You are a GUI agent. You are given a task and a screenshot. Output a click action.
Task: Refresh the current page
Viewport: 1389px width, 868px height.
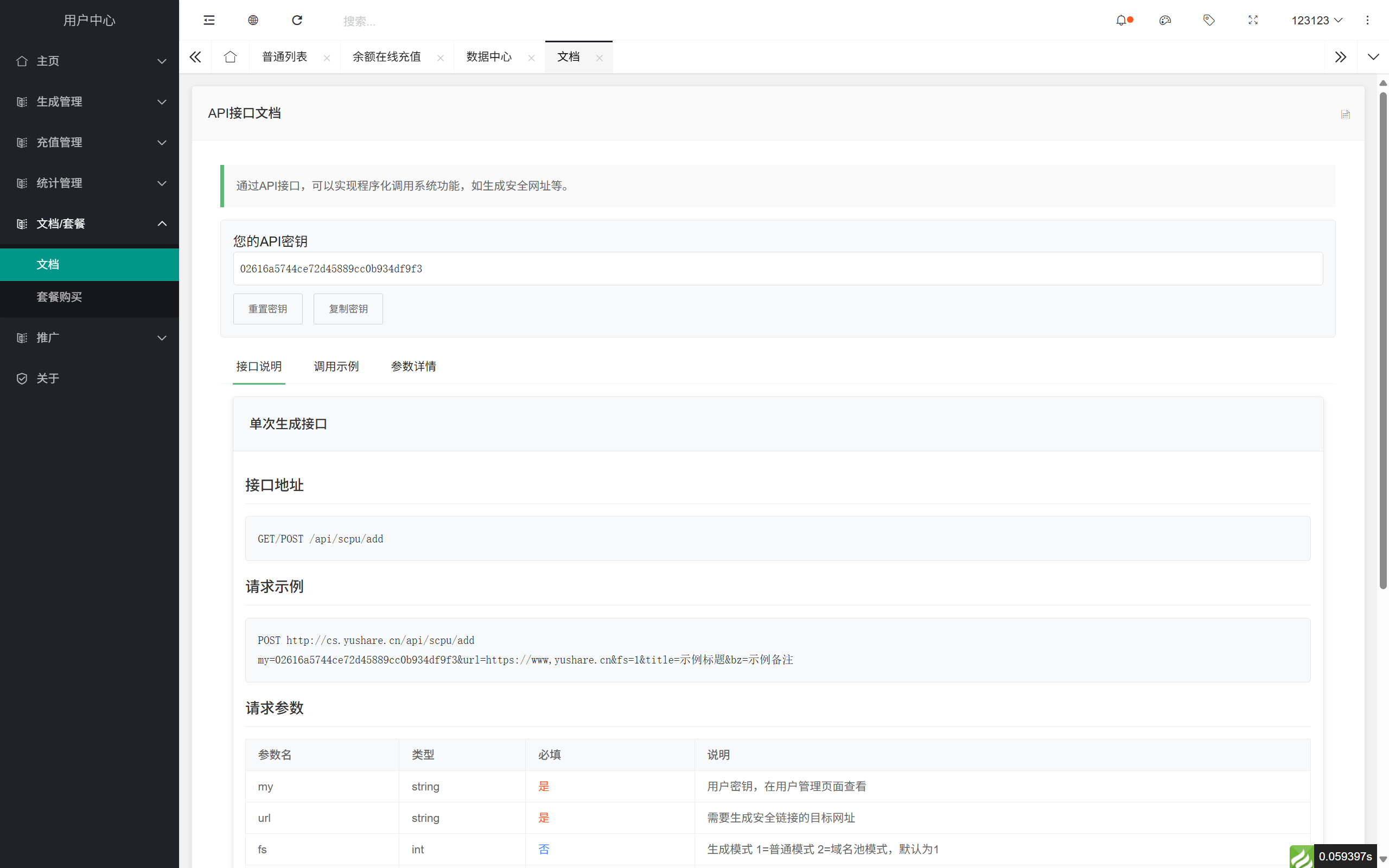tap(297, 20)
